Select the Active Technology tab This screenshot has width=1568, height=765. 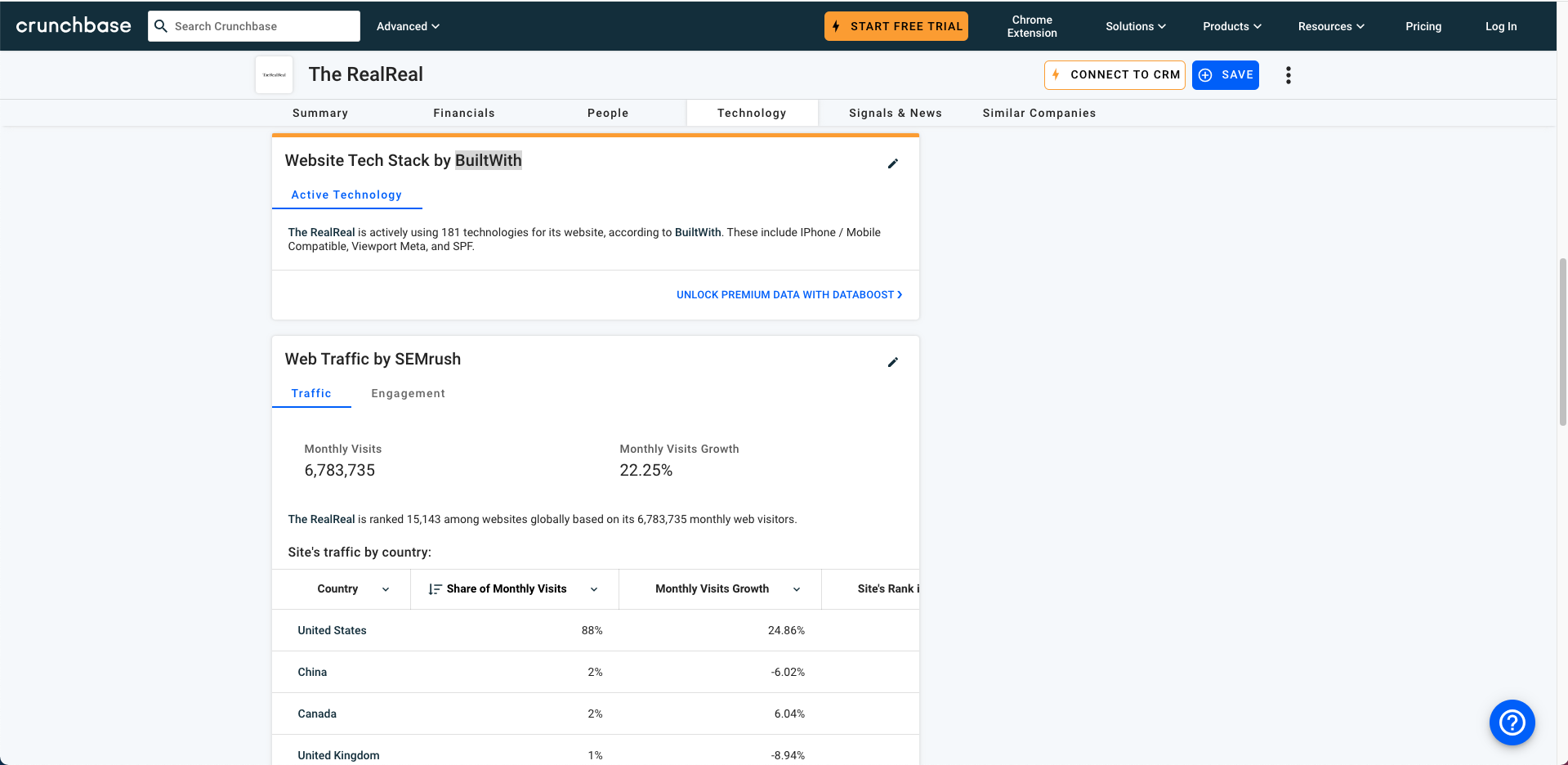(346, 195)
